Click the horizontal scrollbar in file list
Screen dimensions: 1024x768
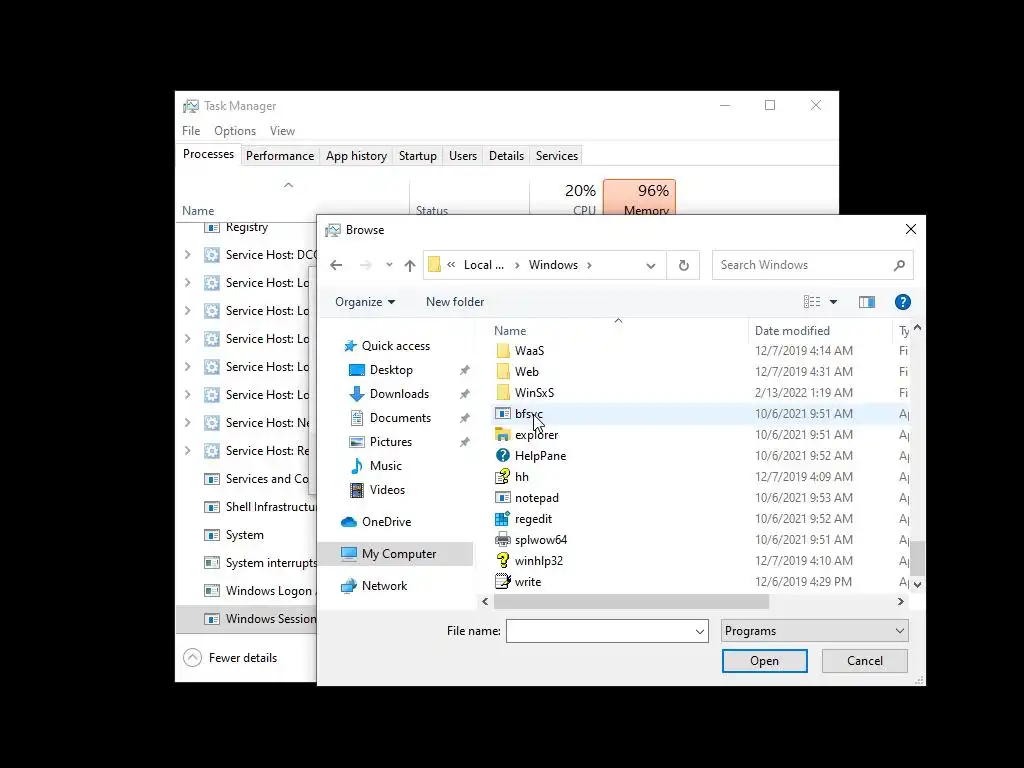click(x=631, y=601)
